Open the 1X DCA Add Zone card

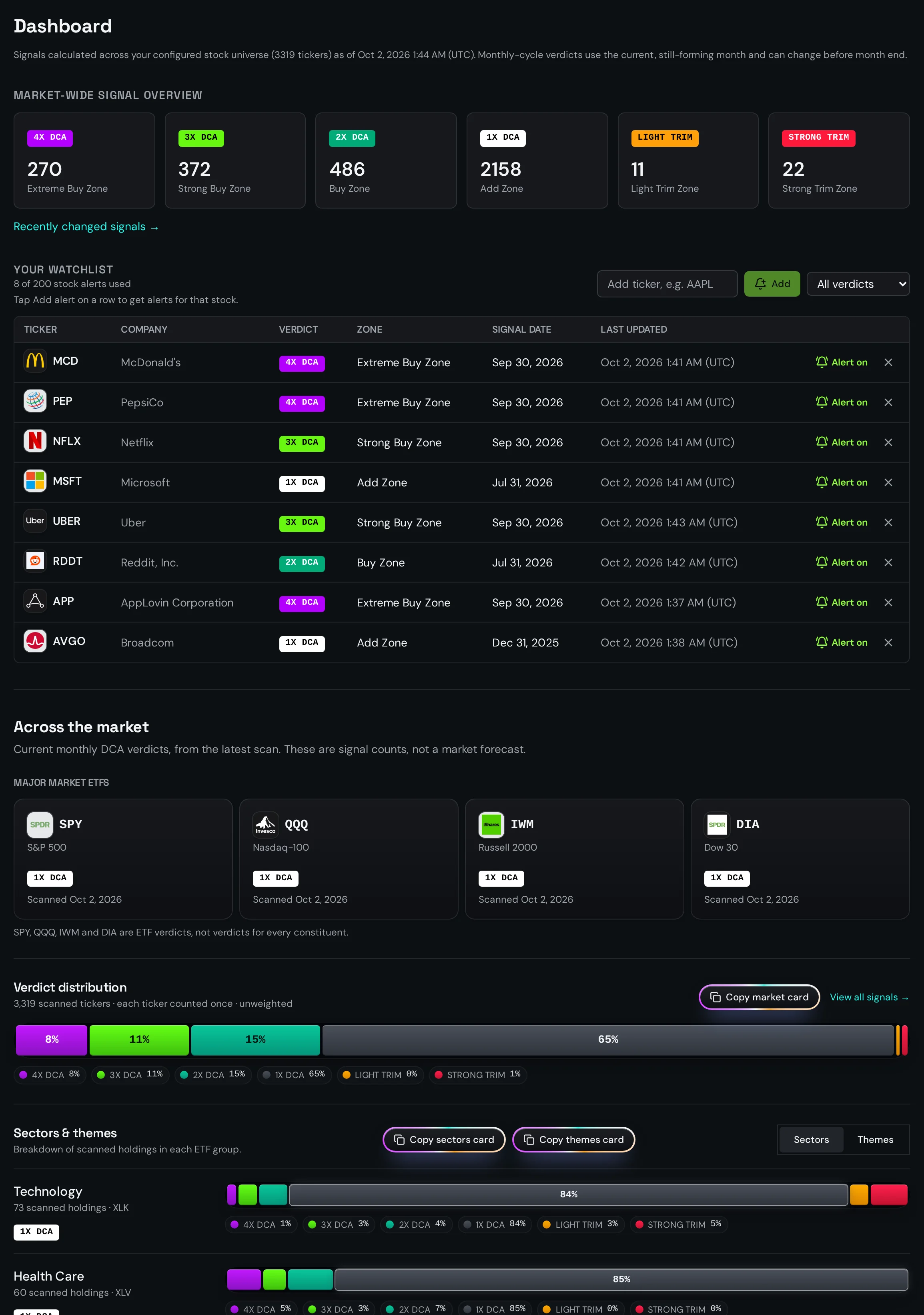pos(537,161)
